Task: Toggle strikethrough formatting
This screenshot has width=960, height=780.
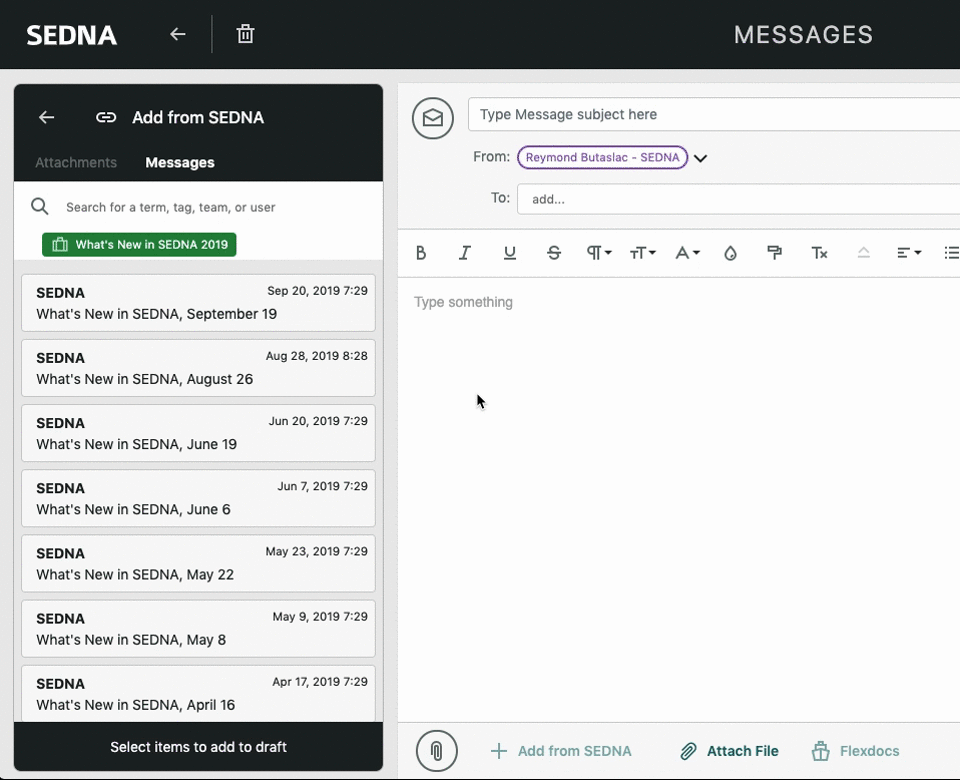Action: [553, 253]
